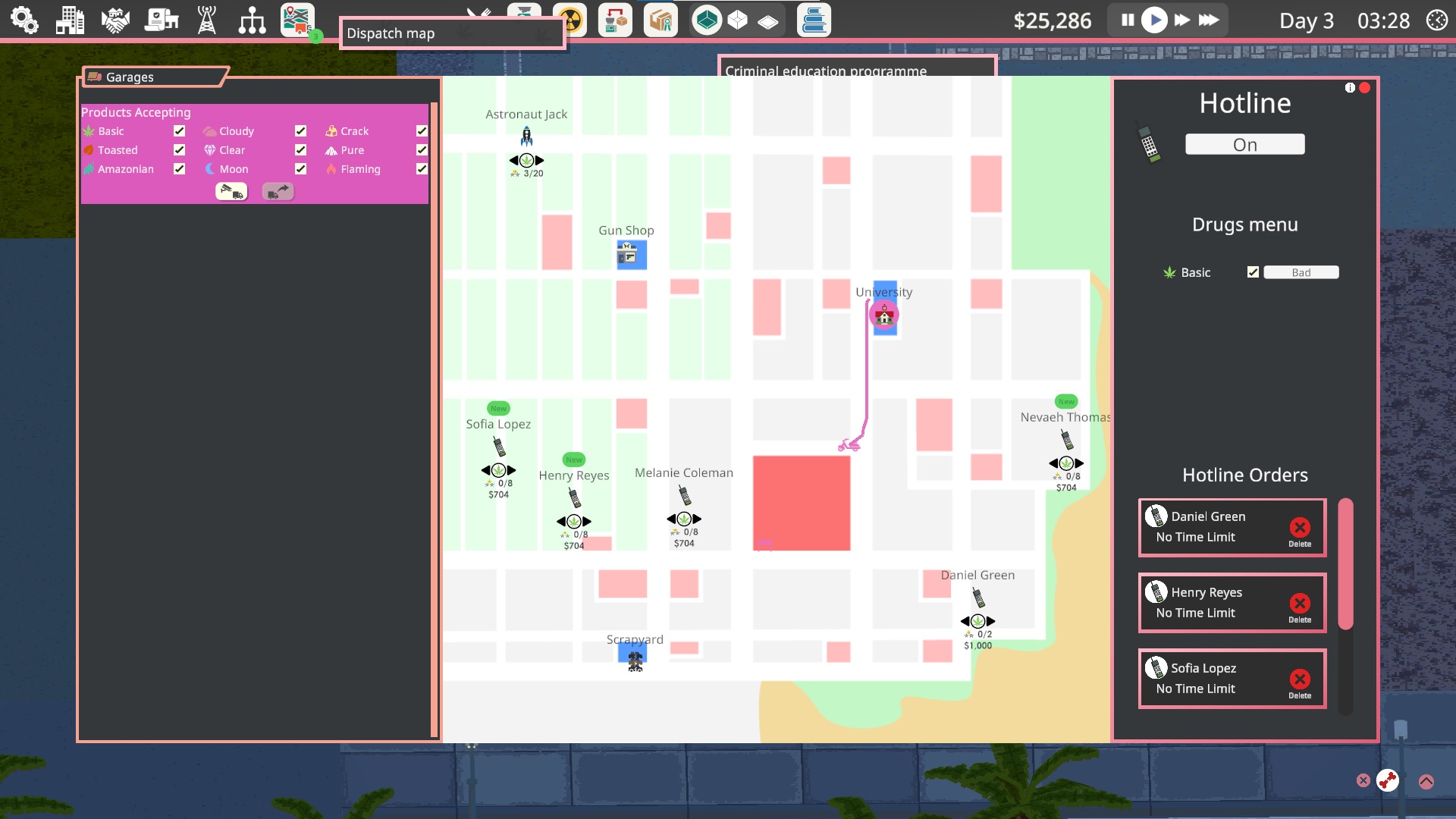Image resolution: width=1456 pixels, height=819 pixels.
Task: Open the organization hierarchy icon
Action: pyautogui.click(x=252, y=20)
